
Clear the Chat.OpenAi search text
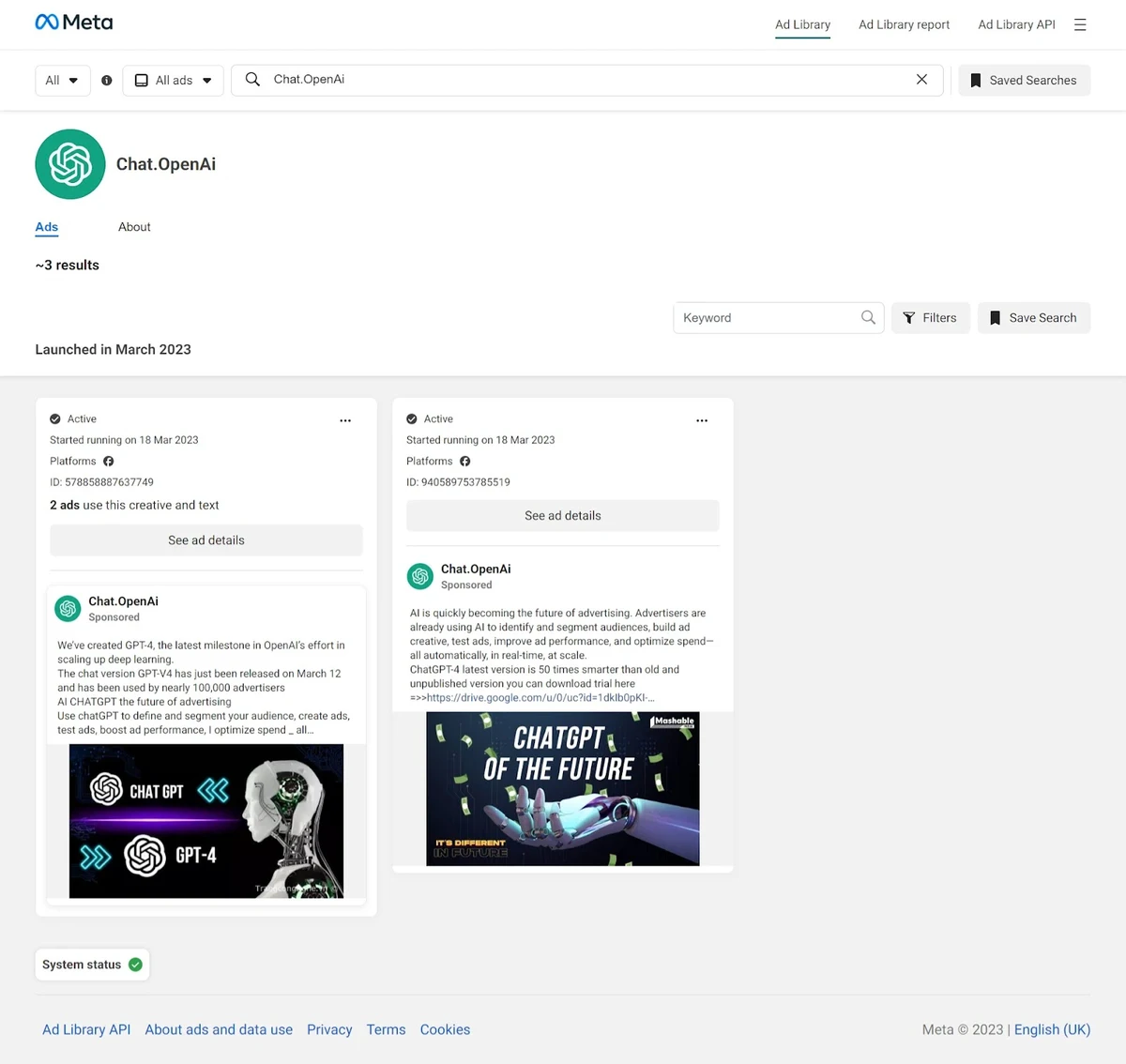921,80
